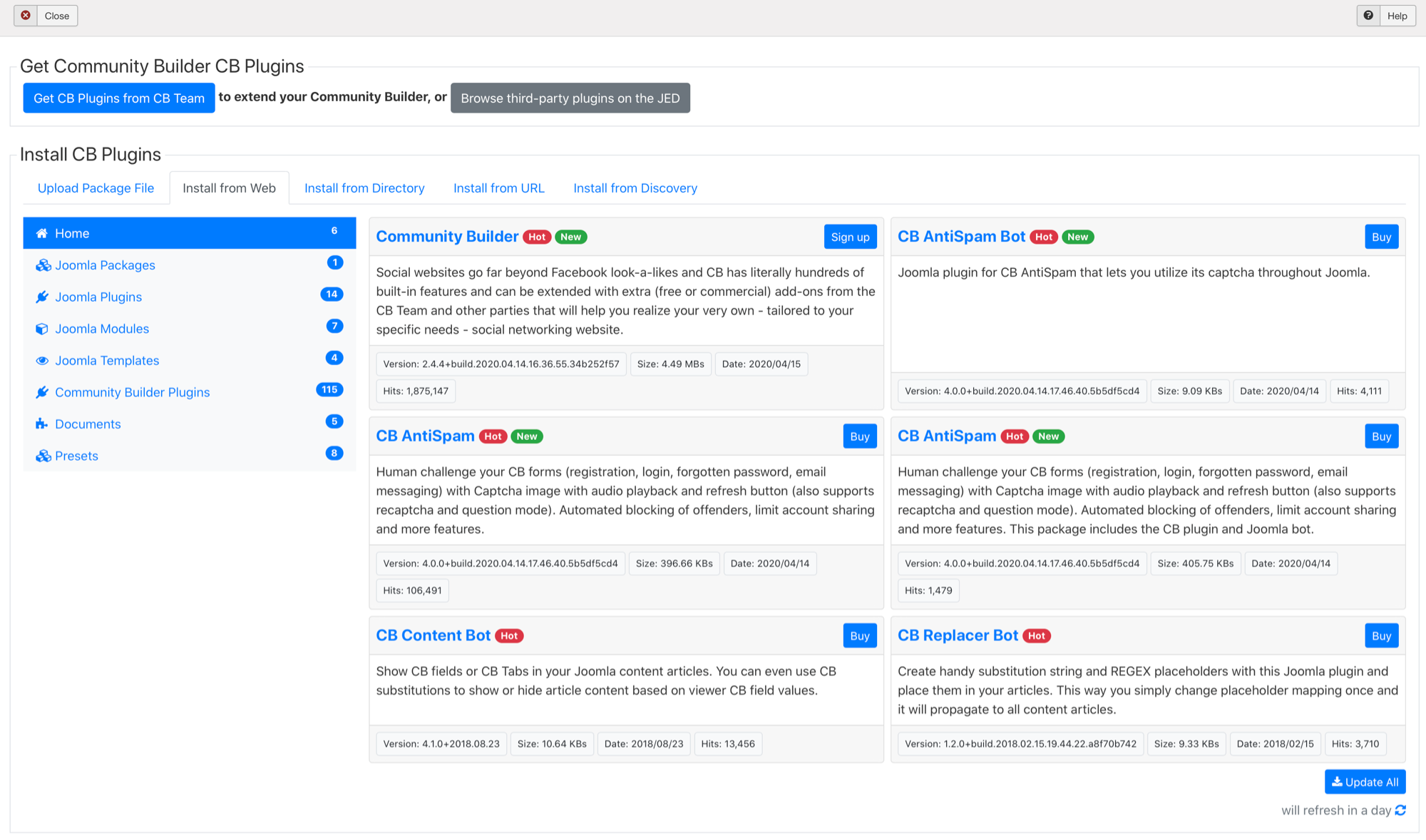
Task: Click the Presets cubes icon
Action: [43, 456]
